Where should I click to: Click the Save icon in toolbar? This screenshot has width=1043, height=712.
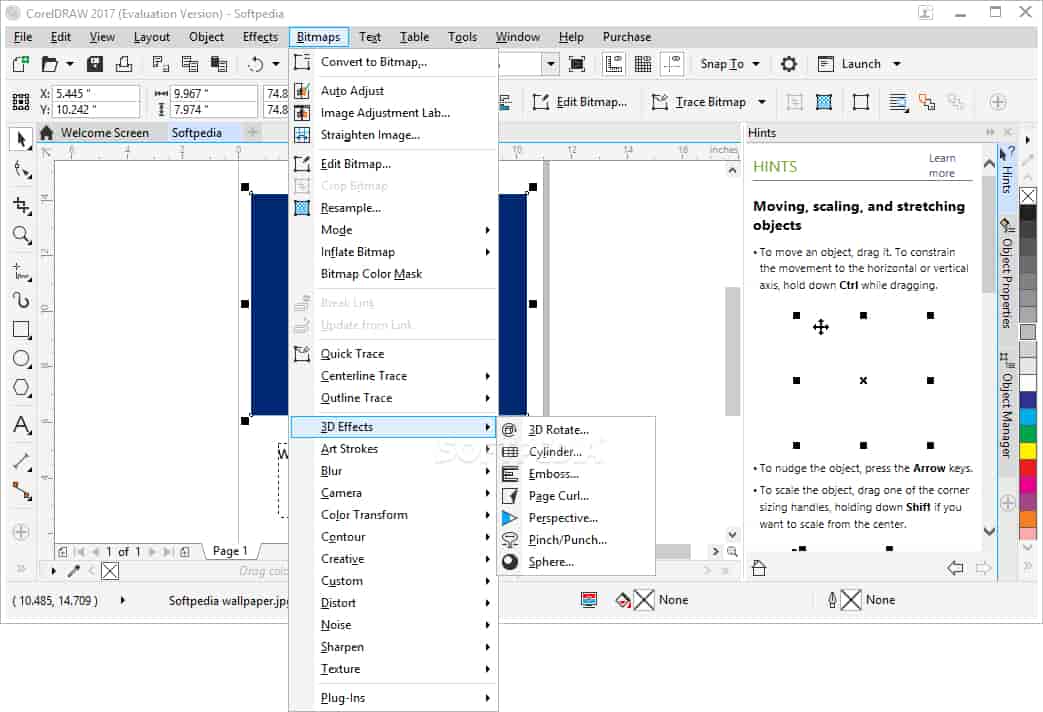tap(95, 64)
